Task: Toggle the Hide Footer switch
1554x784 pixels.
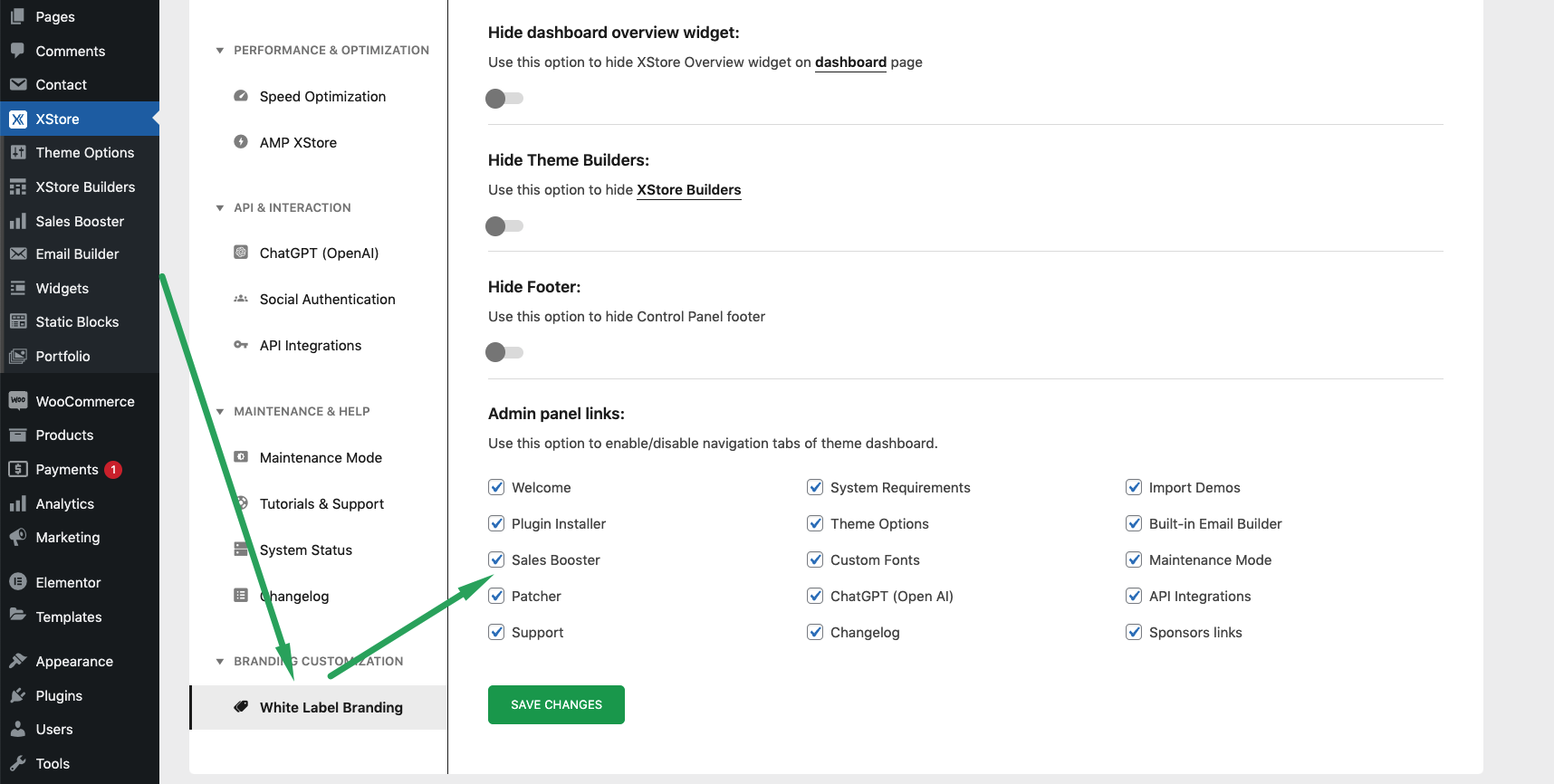Action: point(504,352)
